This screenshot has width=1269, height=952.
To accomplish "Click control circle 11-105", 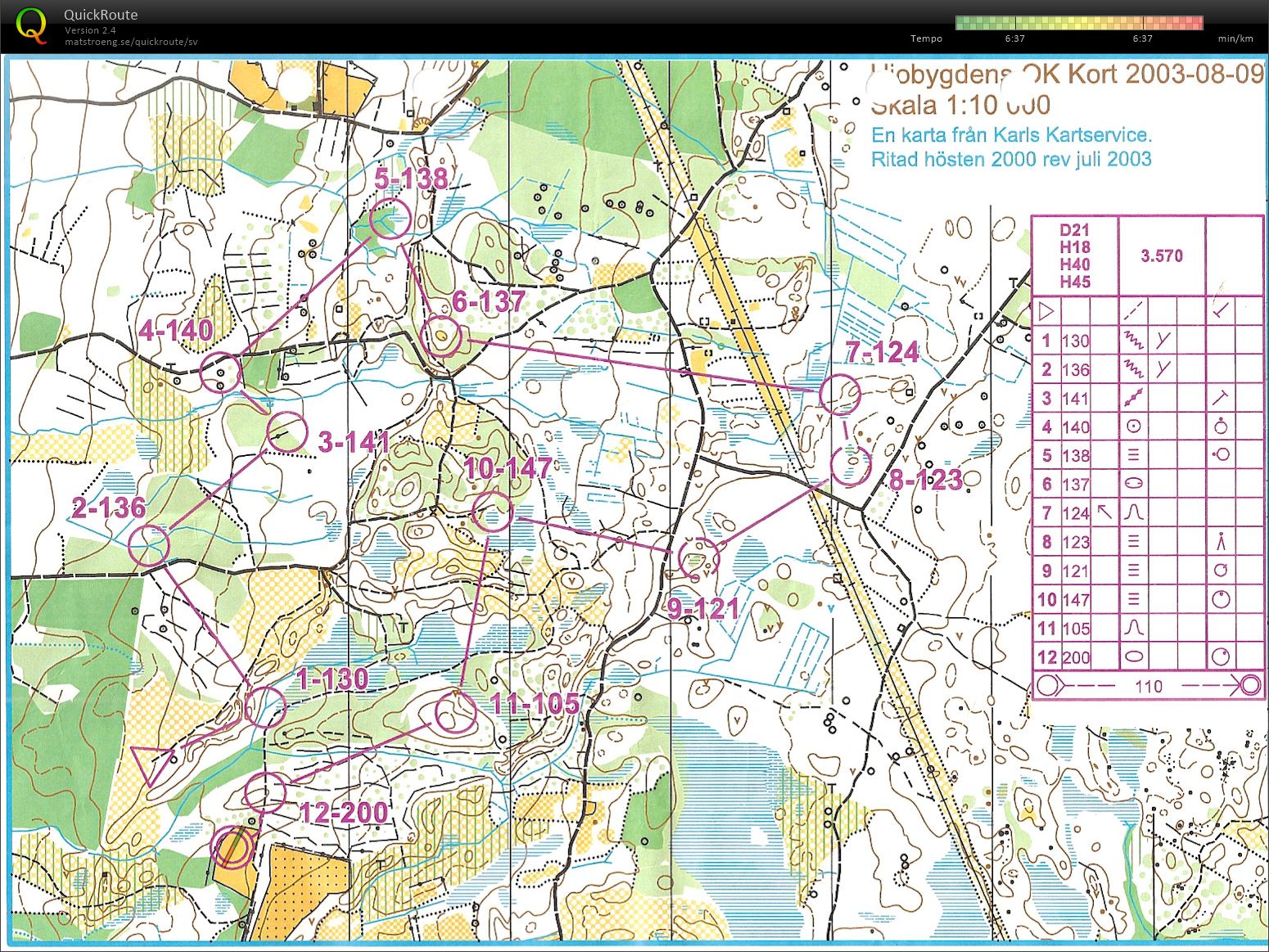I will tap(454, 712).
